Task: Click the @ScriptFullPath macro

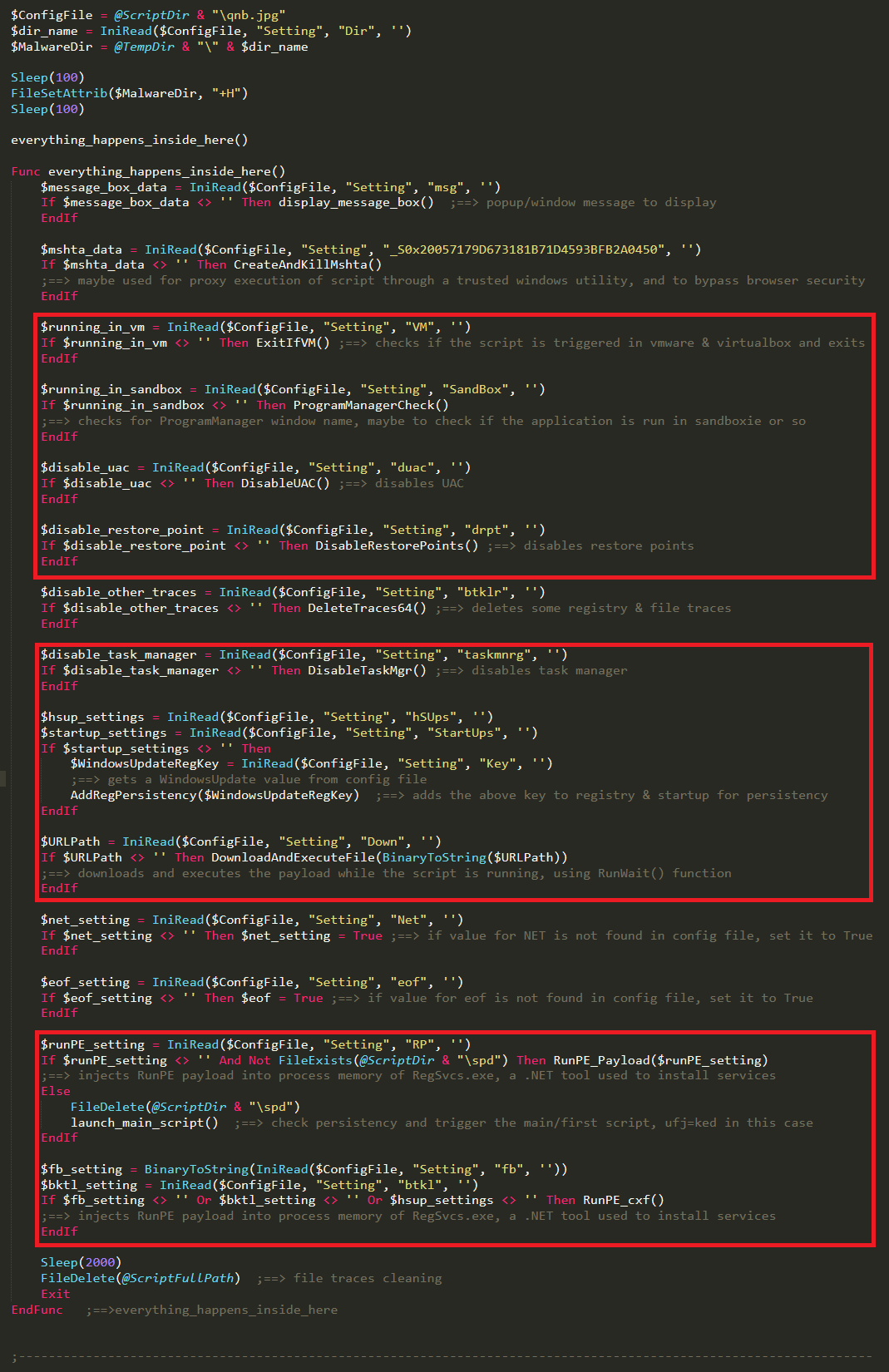Action: [178, 1278]
